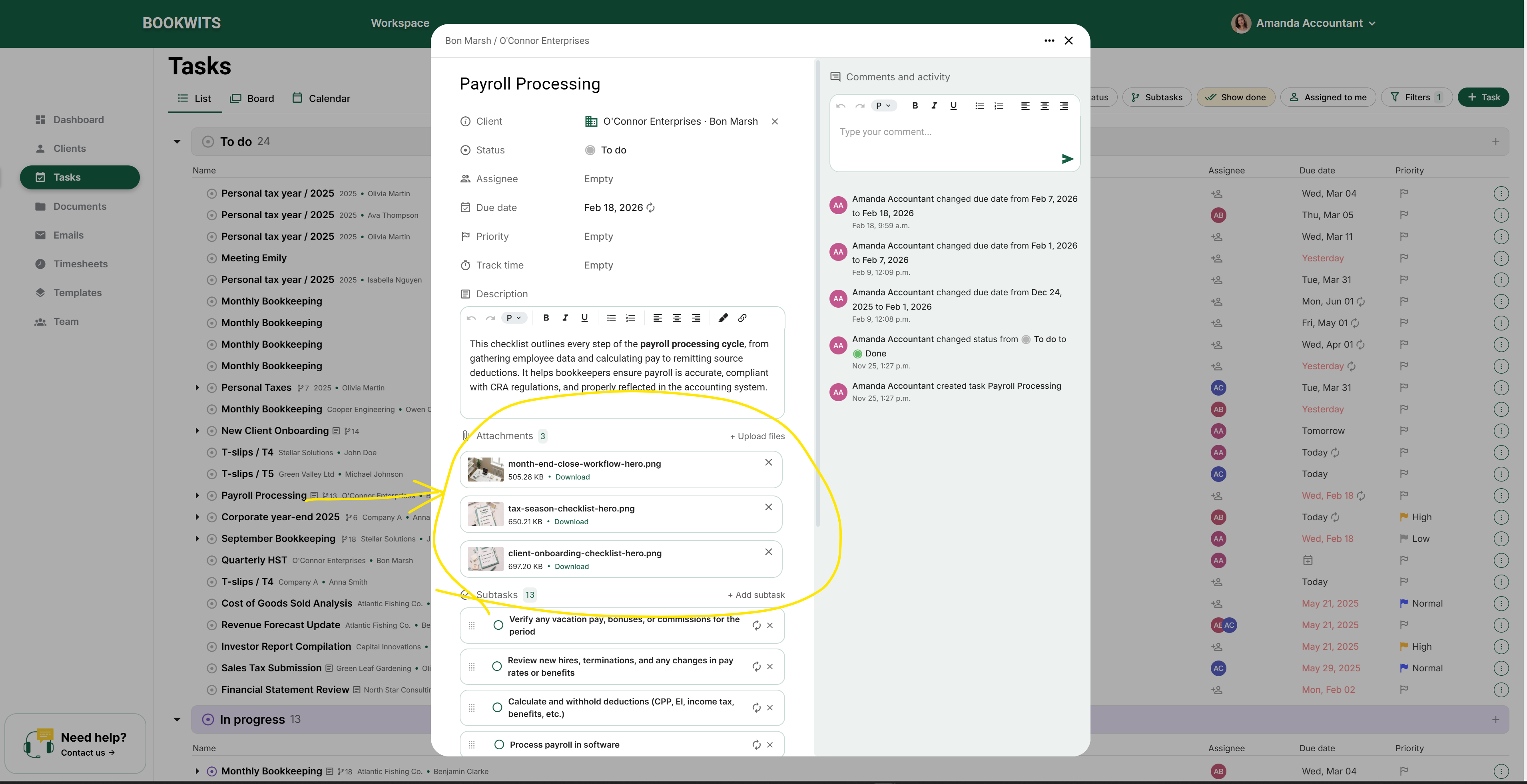Screen dimensions: 1527x784
Task: Collapse the To do section
Action: point(176,141)
